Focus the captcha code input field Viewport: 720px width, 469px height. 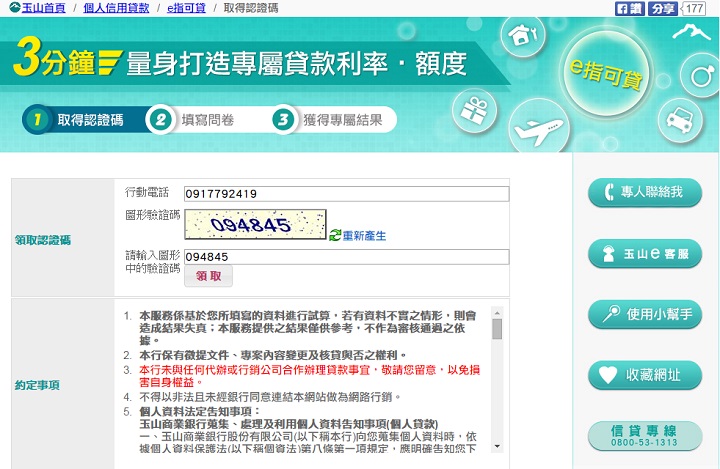tap(346, 257)
